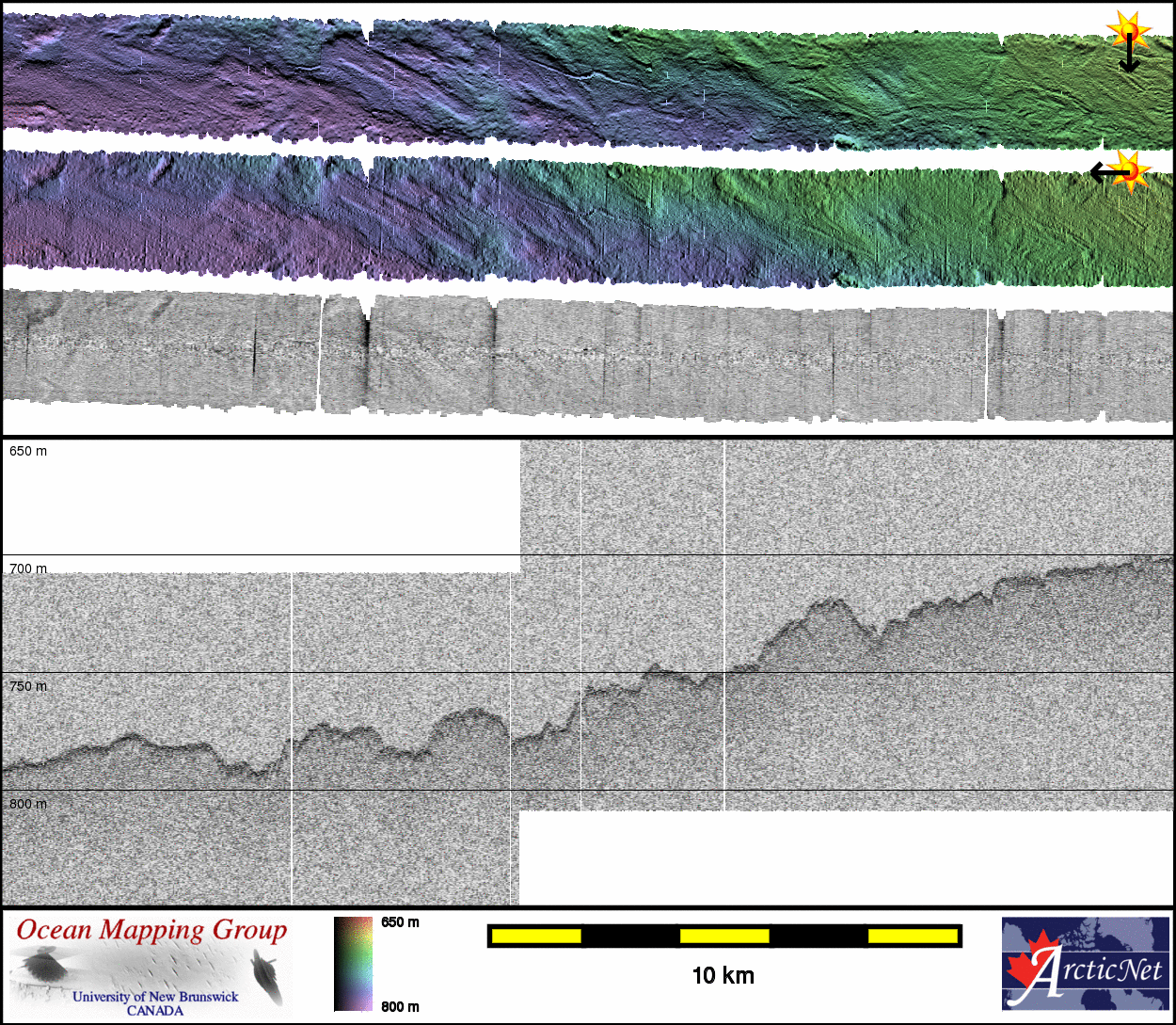The width and height of the screenshot is (1176, 1025).
Task: Open the Ocean Mapping Group title link
Action: click(x=151, y=930)
